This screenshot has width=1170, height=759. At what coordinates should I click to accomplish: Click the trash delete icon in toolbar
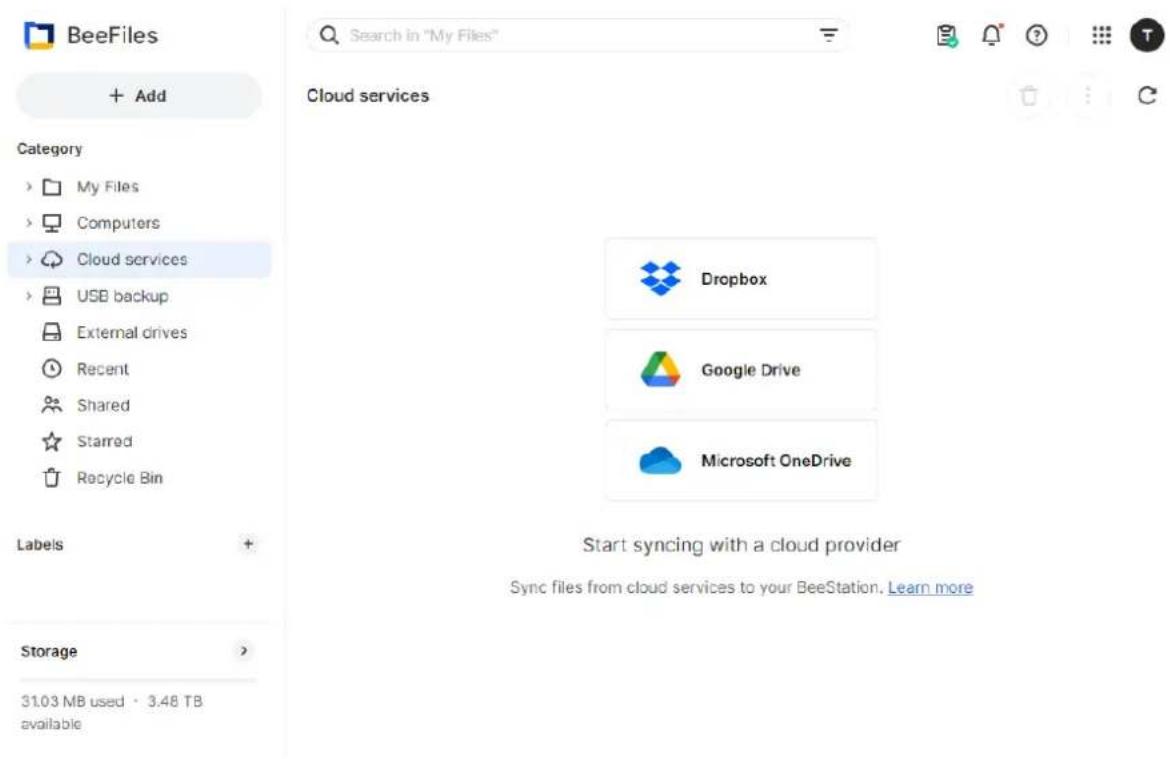pos(1029,96)
